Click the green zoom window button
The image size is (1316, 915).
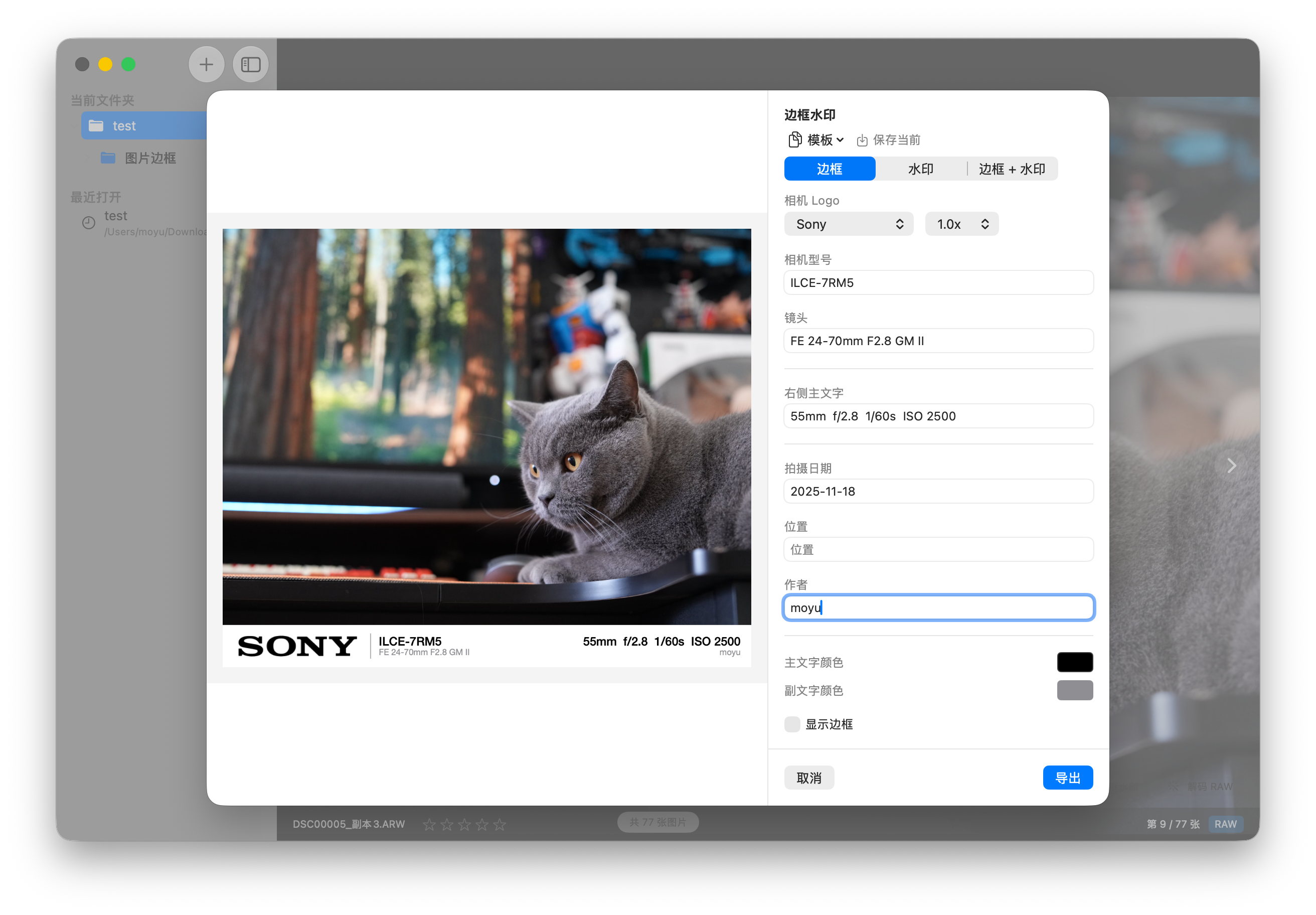[128, 64]
